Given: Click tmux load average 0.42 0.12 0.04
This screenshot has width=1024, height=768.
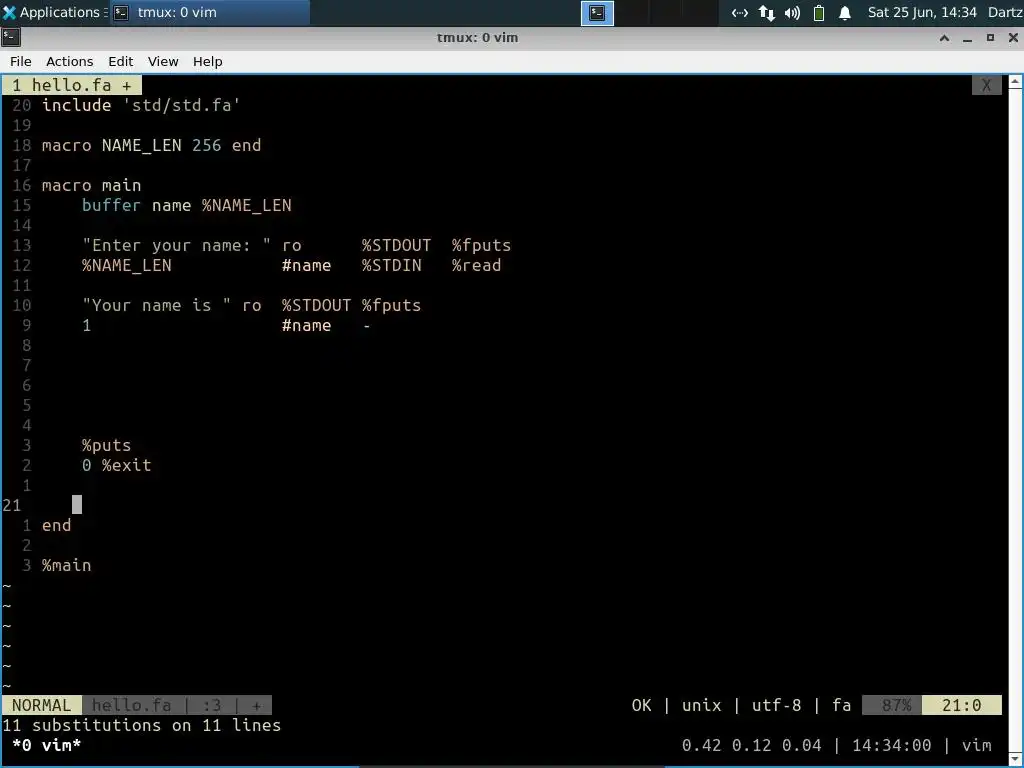Looking at the screenshot, I should click(x=751, y=745).
